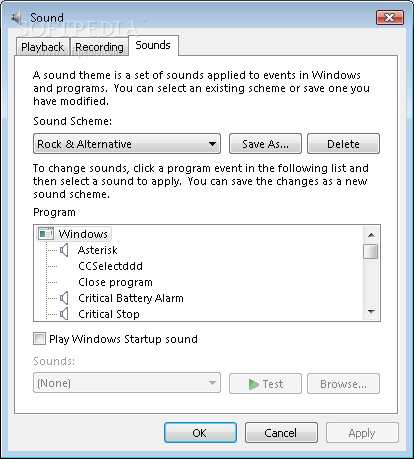This screenshot has width=414, height=459.
Task: Click the scroll up arrow in the Program list
Action: [x=371, y=235]
